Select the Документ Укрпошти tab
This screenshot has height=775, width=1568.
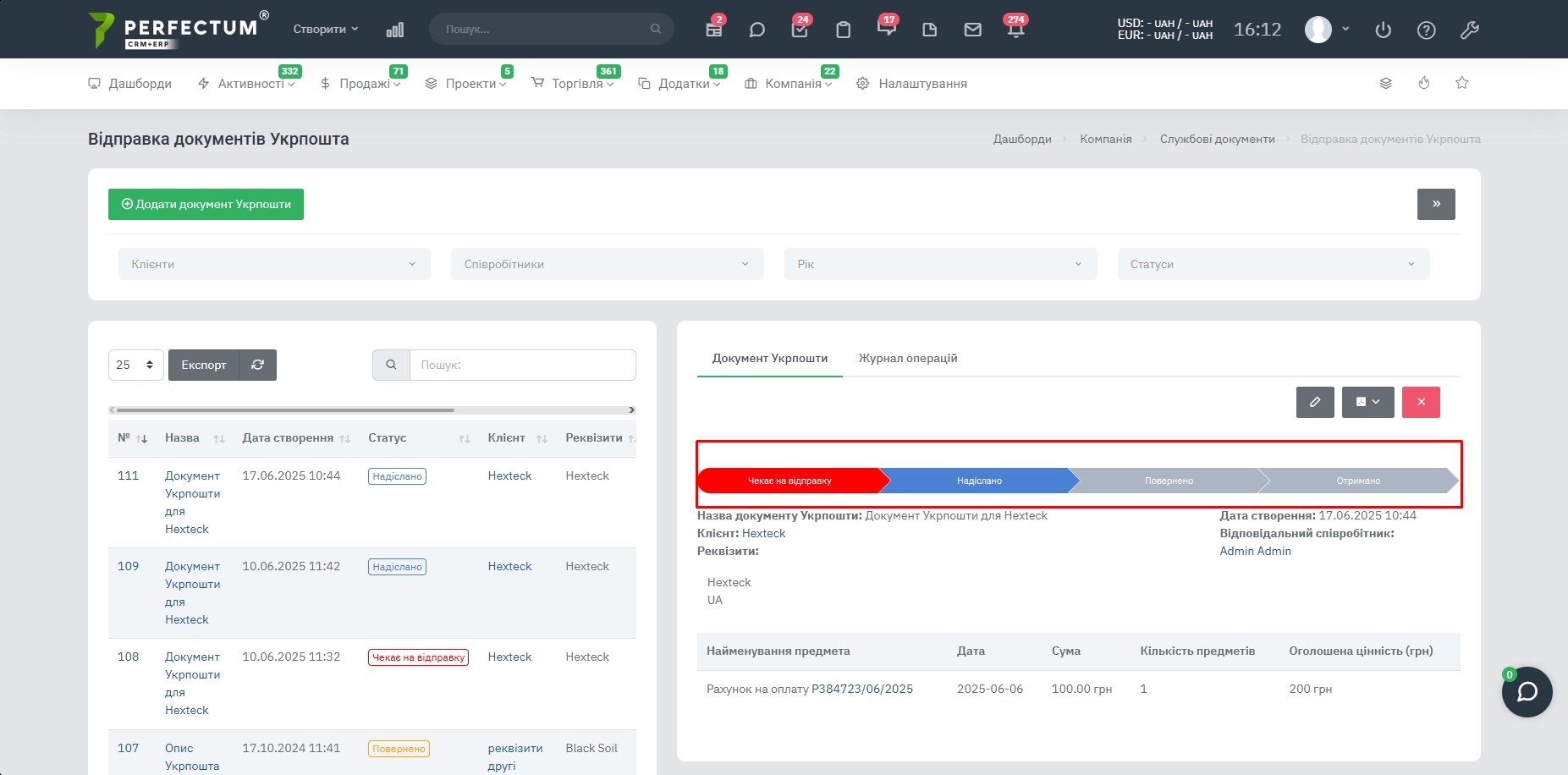click(x=770, y=358)
